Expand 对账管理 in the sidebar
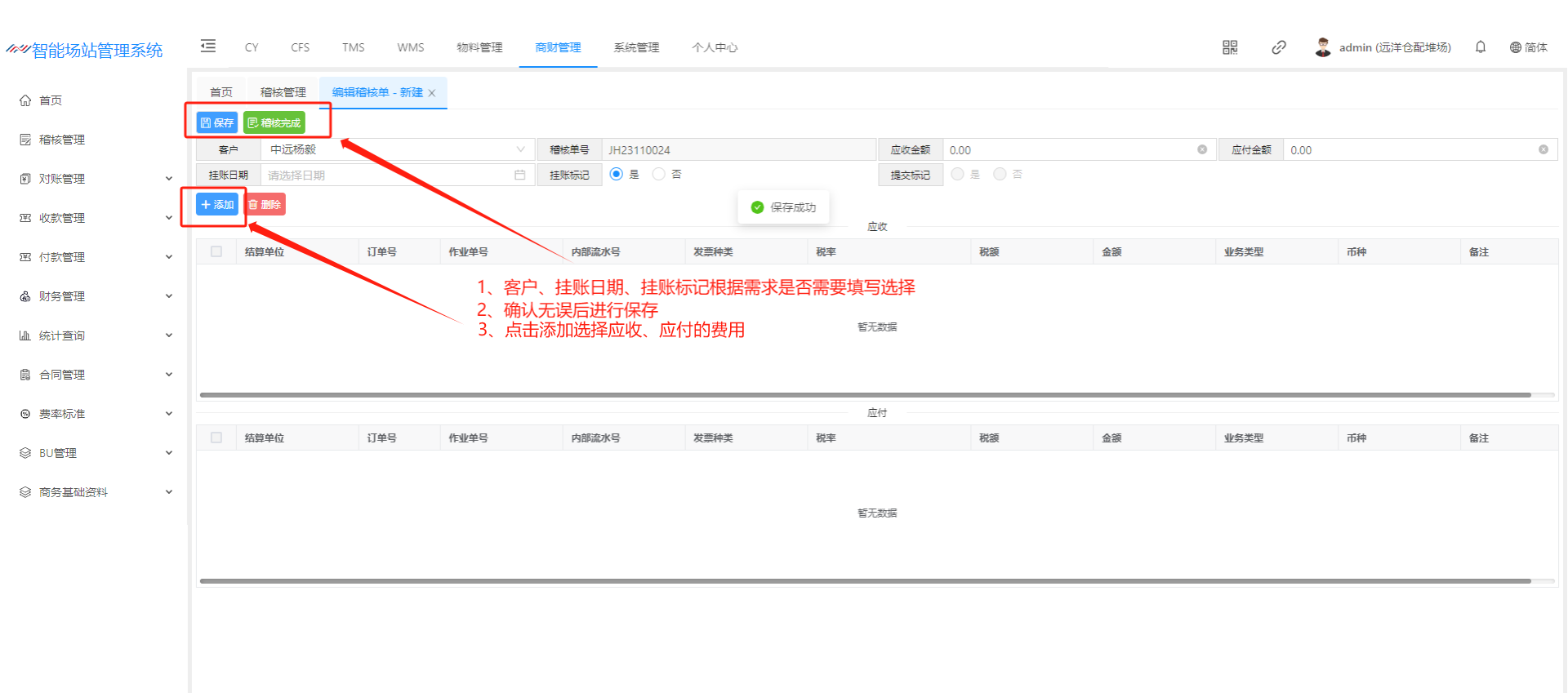Viewport: 1568px width, 693px height. pos(96,179)
